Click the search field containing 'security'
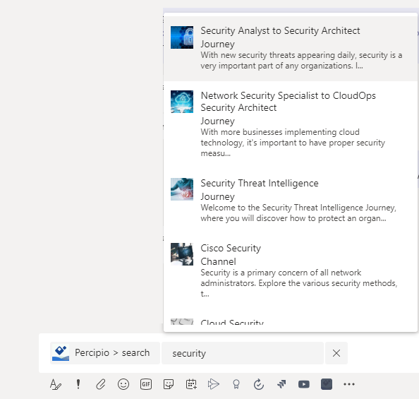The height and width of the screenshot is (399, 419). pyautogui.click(x=242, y=353)
